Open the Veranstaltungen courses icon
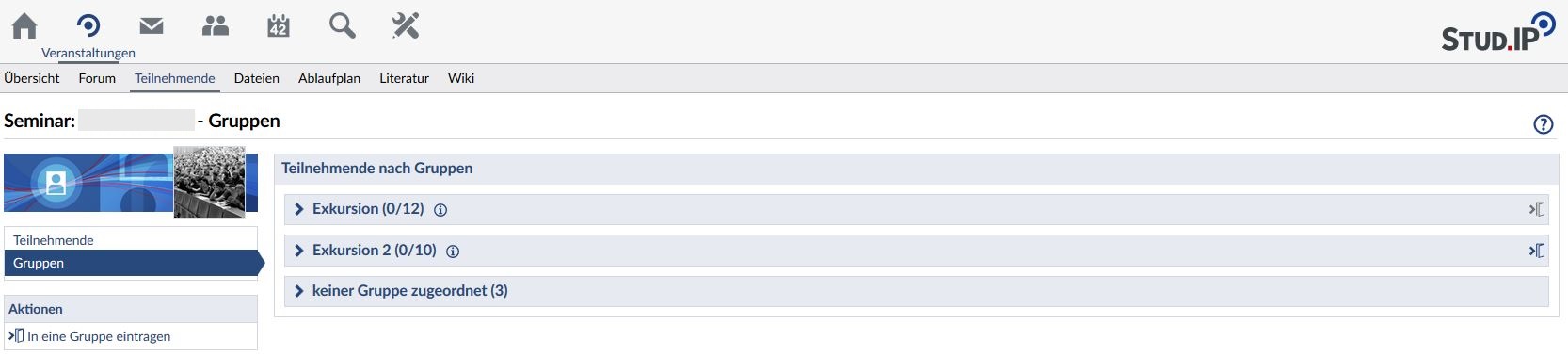 pos(88,25)
